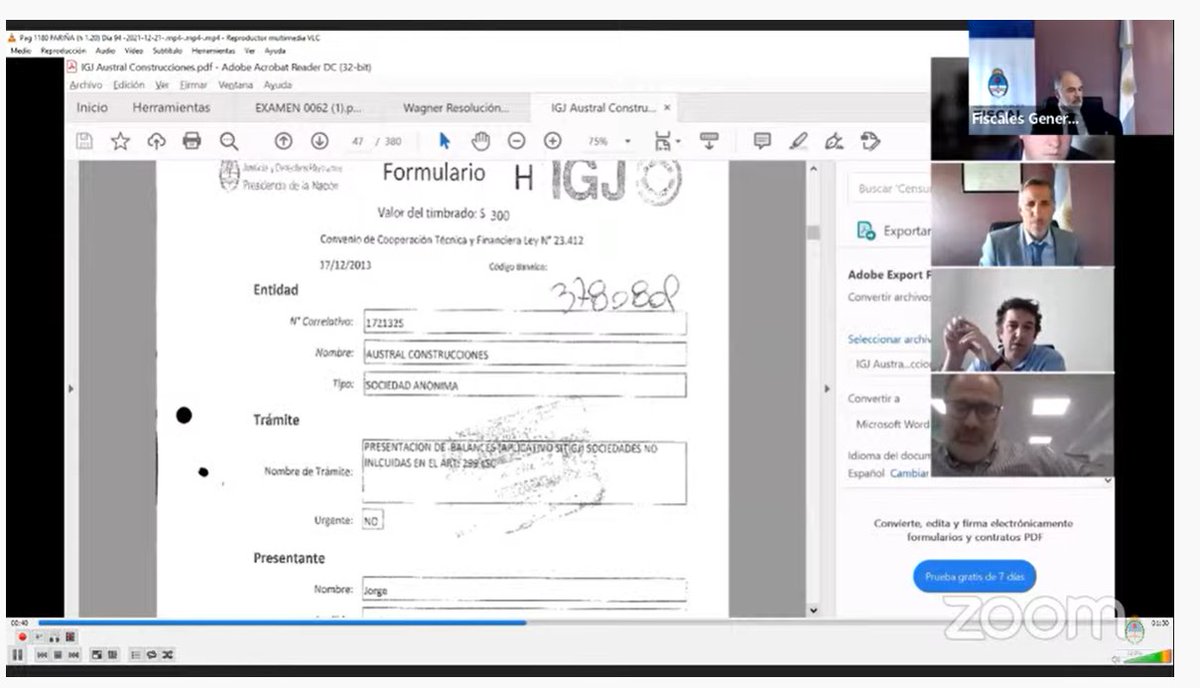Click the VLC frame-by-frame button
The height and width of the screenshot is (688, 1200).
click(70, 636)
